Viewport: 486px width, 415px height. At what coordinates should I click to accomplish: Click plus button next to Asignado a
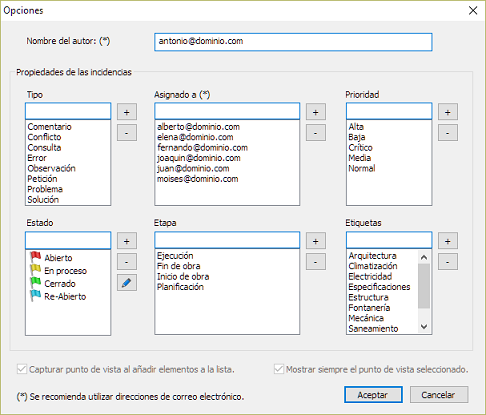click(x=316, y=112)
